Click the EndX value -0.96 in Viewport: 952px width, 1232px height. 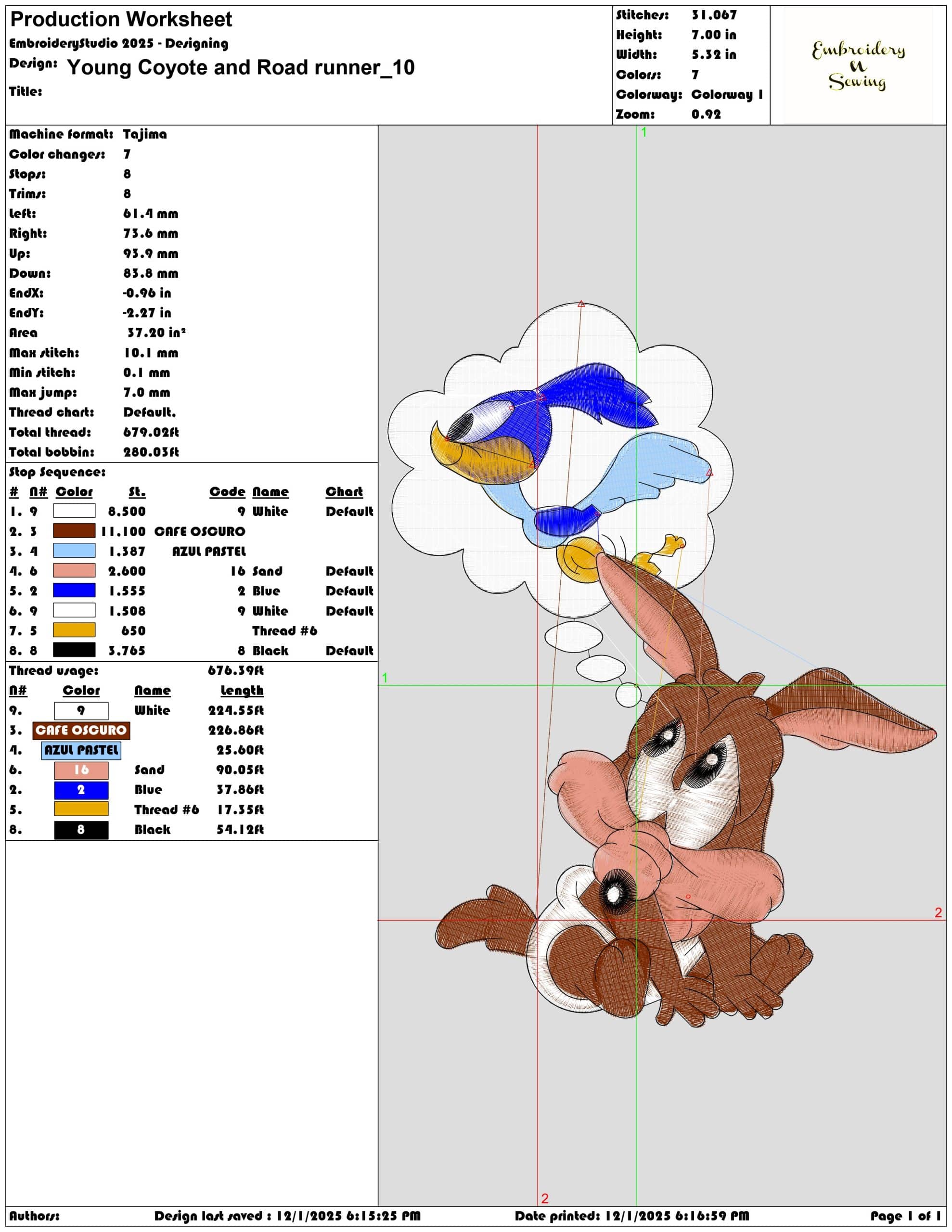click(x=147, y=294)
